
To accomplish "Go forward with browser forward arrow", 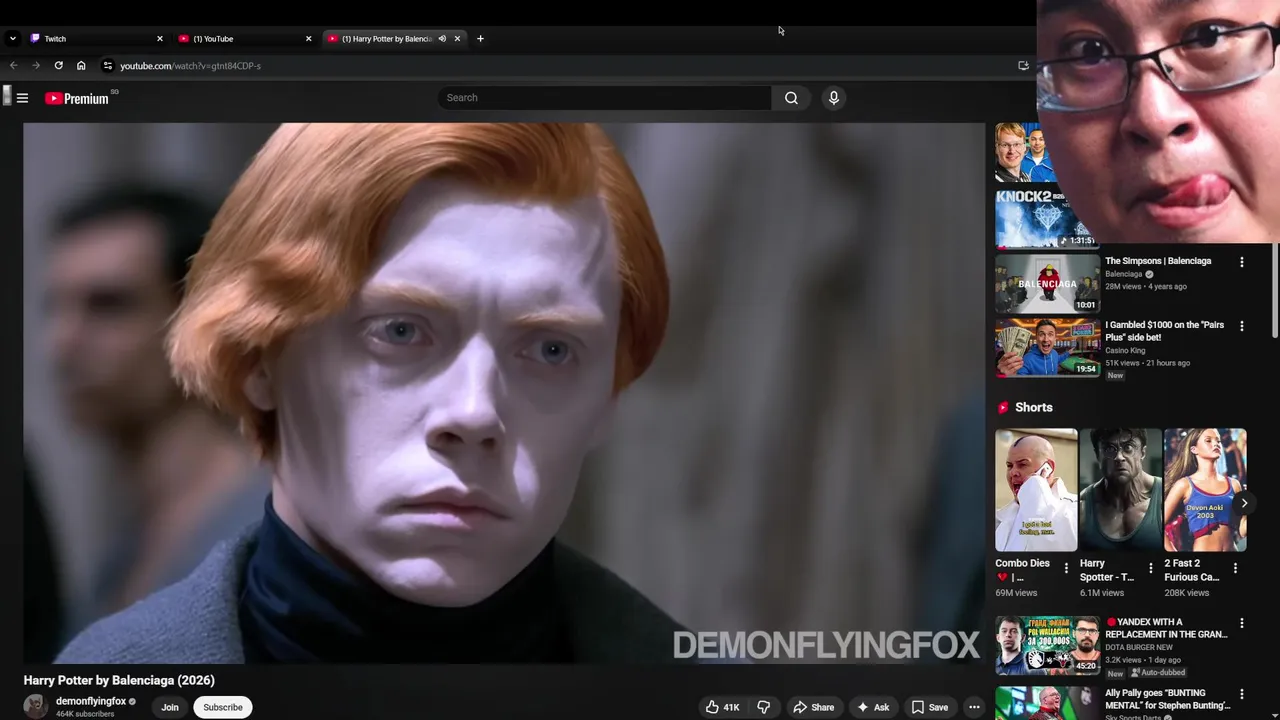I will click(x=36, y=66).
